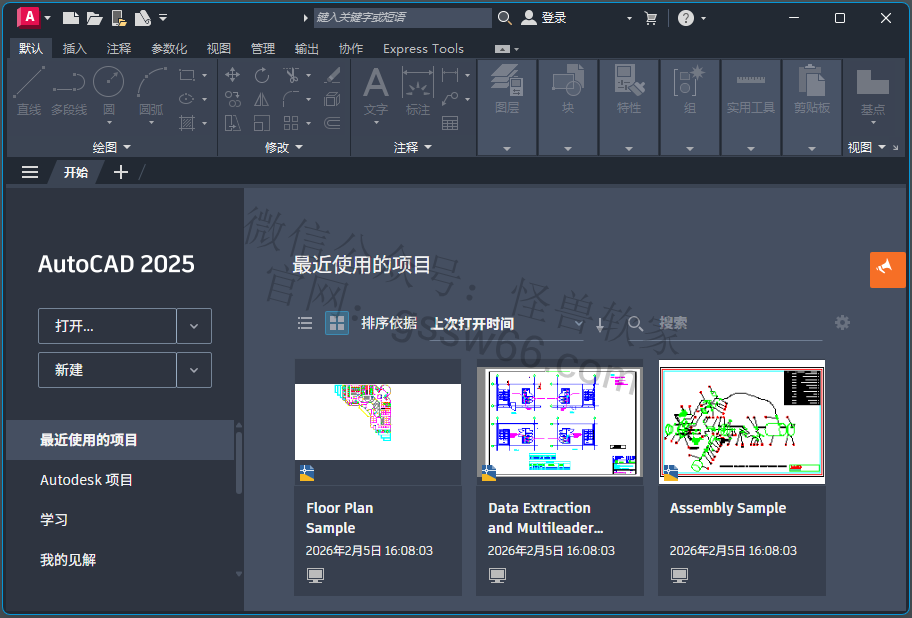Open the Assembly Sample drawing thumbnail
Image resolution: width=912 pixels, height=618 pixels.
(741, 422)
